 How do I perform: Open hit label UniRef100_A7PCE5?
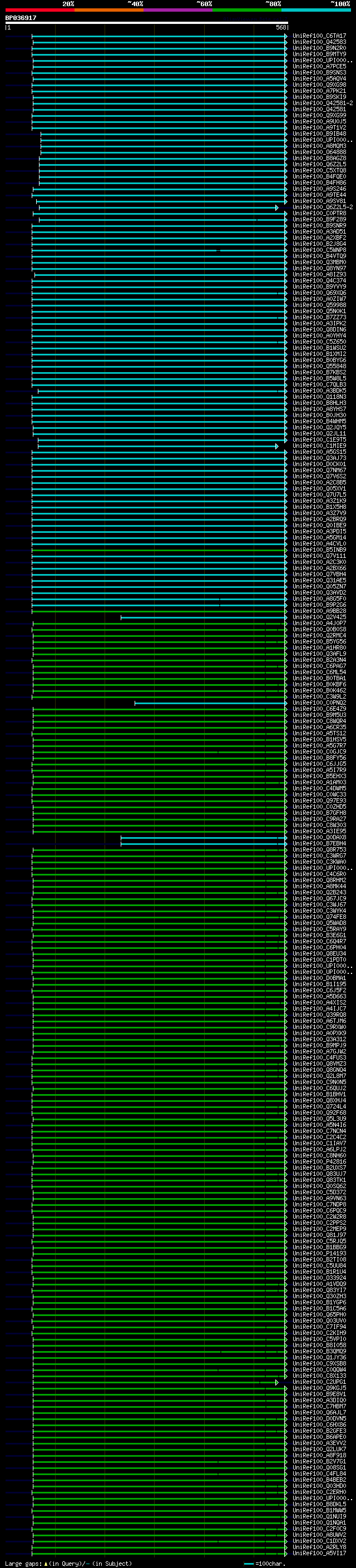pyautogui.click(x=319, y=66)
